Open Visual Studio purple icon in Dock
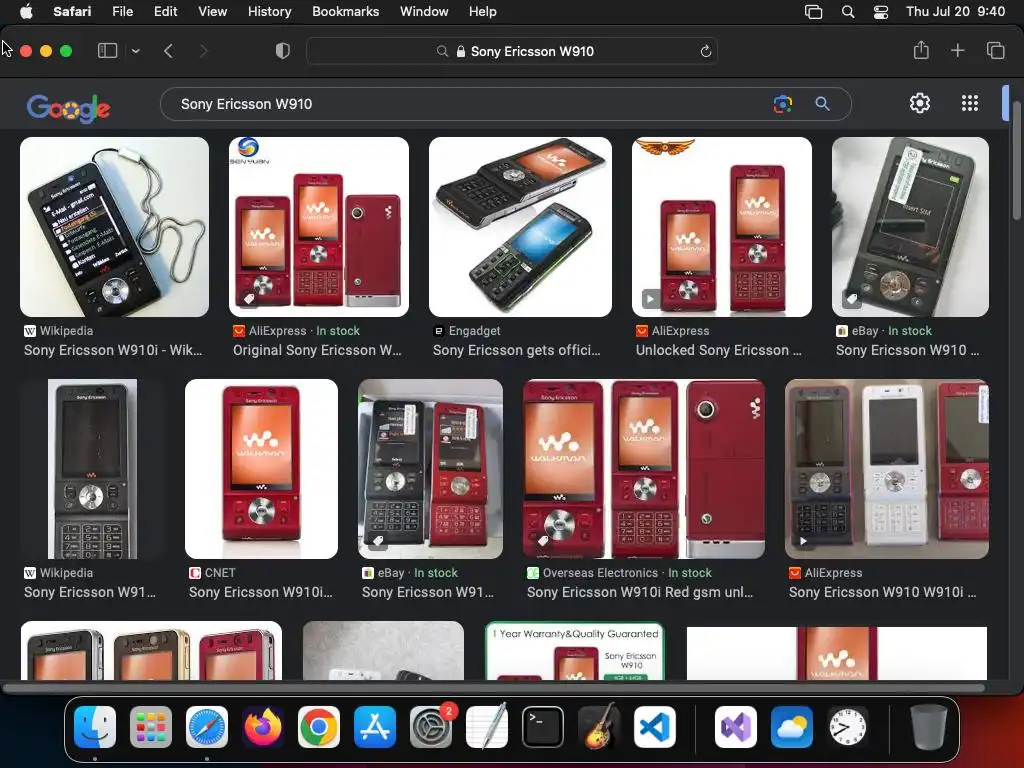1024x768 pixels. (x=736, y=727)
